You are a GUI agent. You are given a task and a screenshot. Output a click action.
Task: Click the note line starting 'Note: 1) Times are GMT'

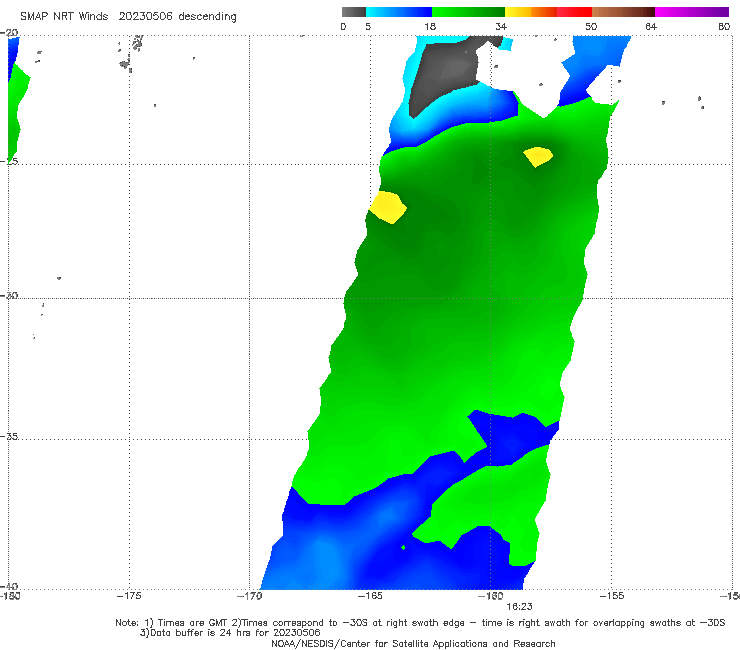coord(420,623)
